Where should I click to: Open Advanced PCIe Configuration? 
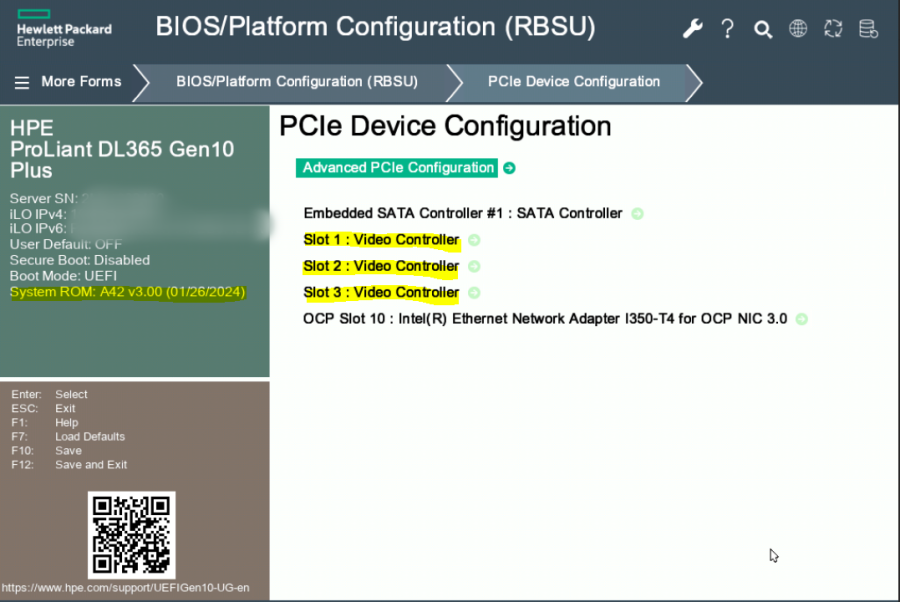398,168
